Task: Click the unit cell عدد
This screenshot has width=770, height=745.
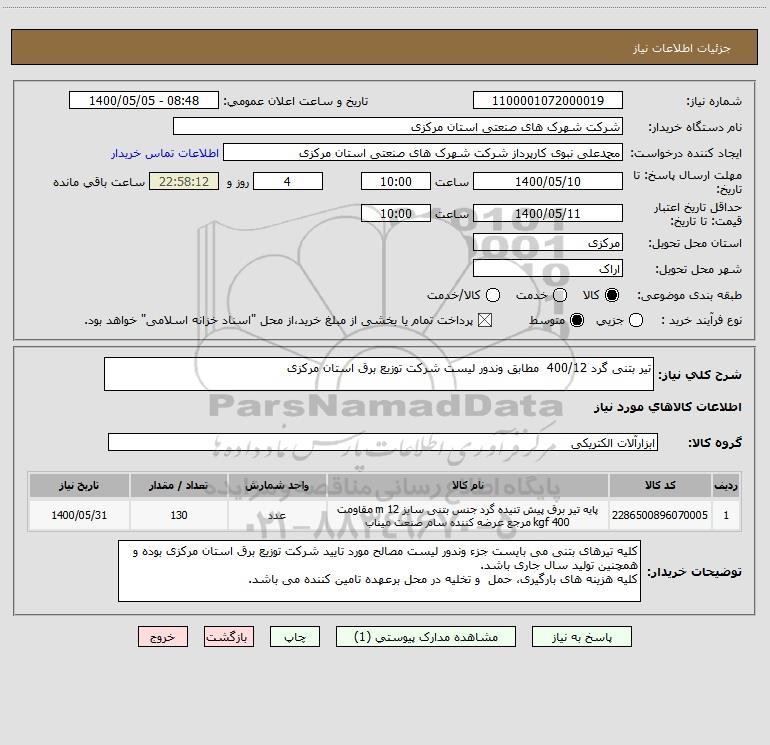Action: click(x=277, y=515)
